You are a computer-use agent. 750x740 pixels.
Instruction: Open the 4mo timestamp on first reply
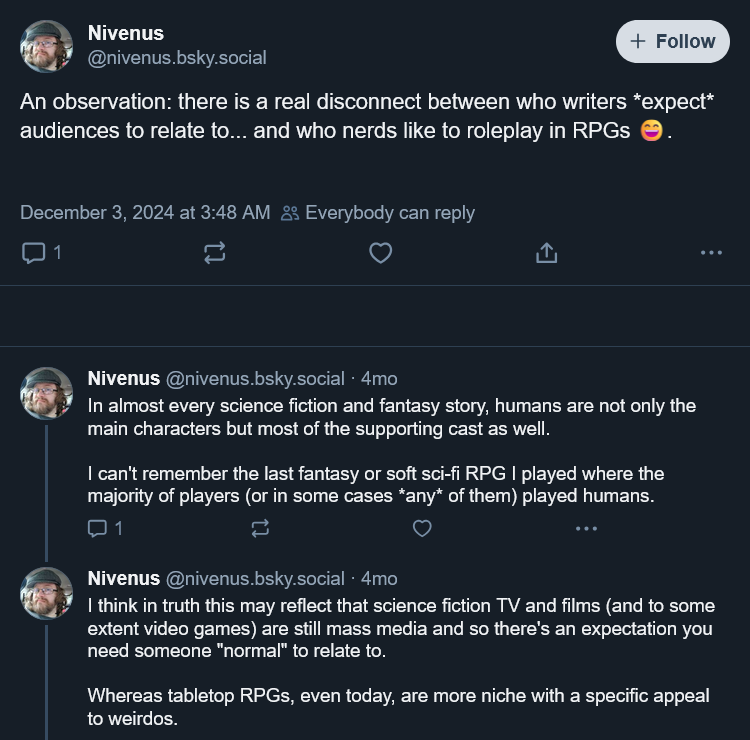tap(379, 379)
